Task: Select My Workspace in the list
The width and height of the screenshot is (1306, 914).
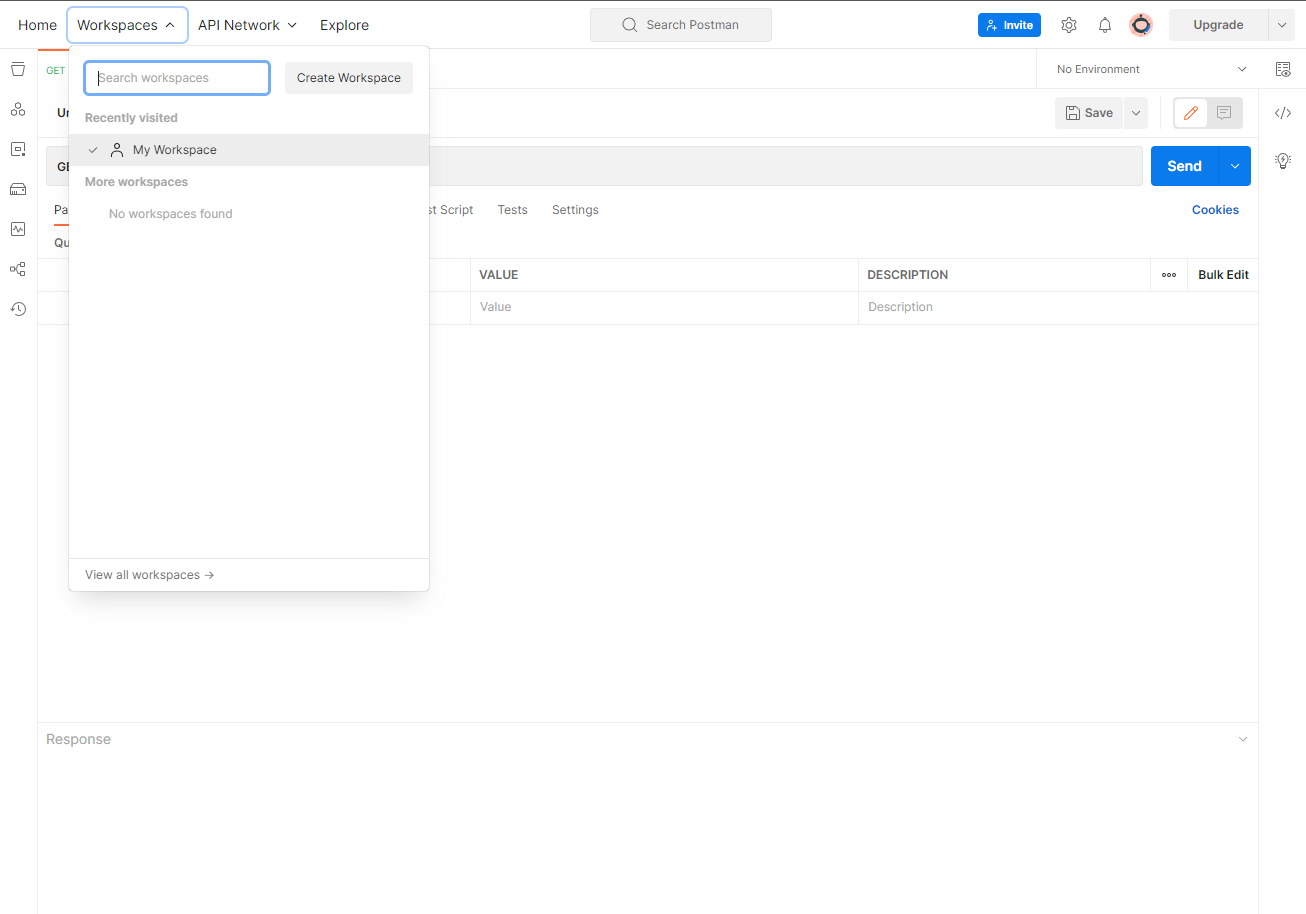Action: pos(249,150)
